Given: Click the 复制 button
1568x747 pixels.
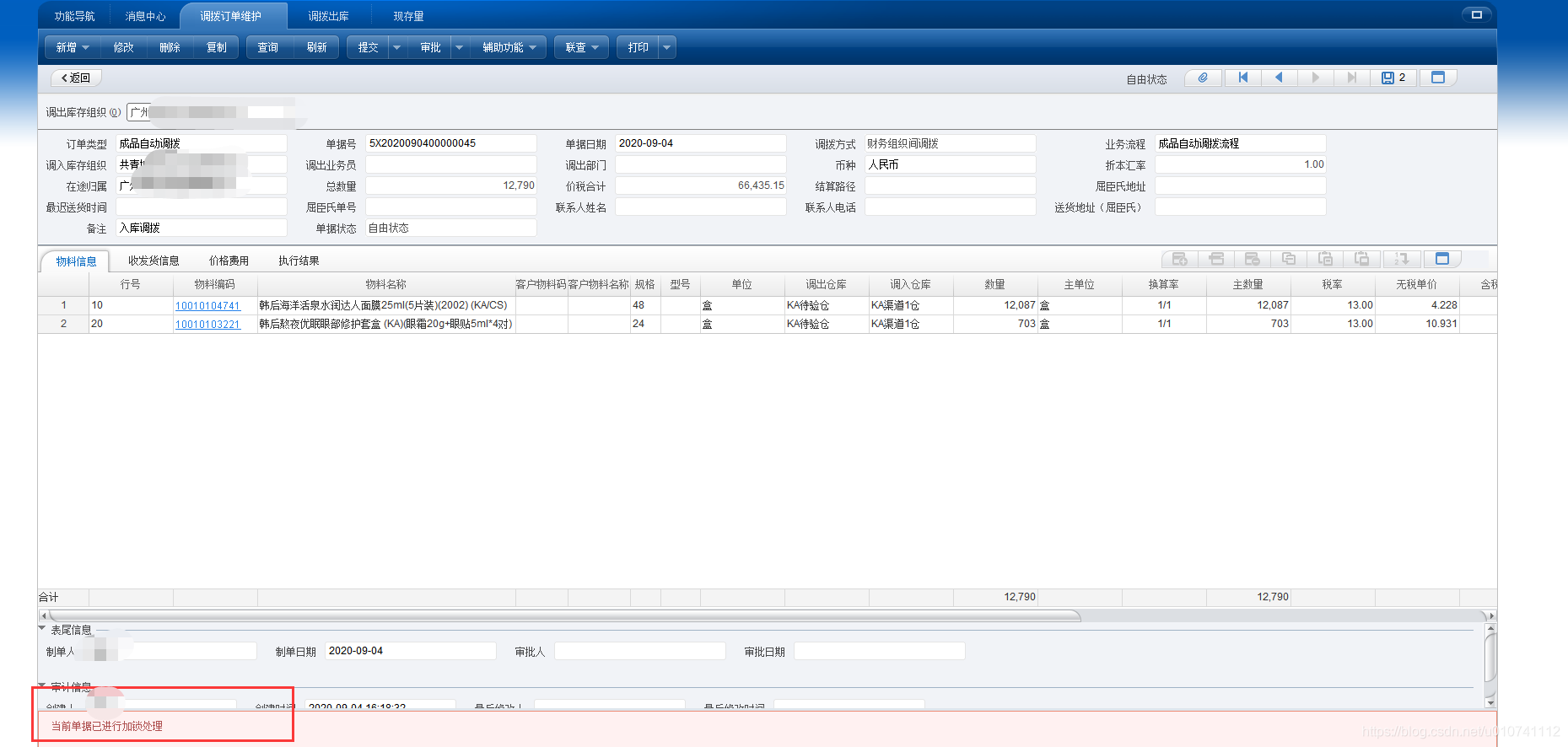Looking at the screenshot, I should tap(217, 48).
